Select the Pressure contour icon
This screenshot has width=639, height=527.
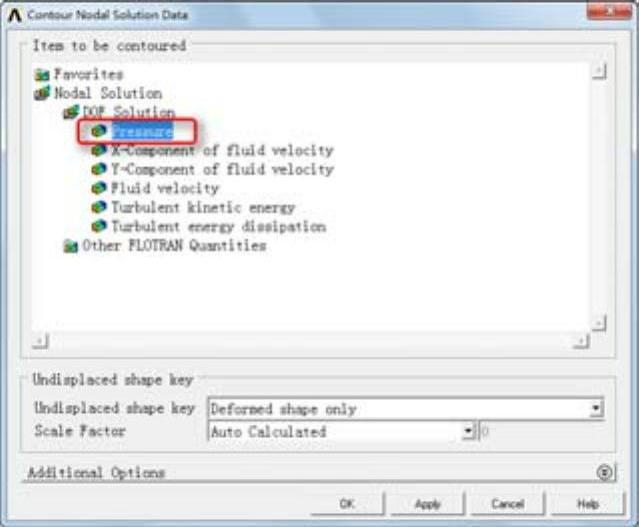pyautogui.click(x=99, y=131)
